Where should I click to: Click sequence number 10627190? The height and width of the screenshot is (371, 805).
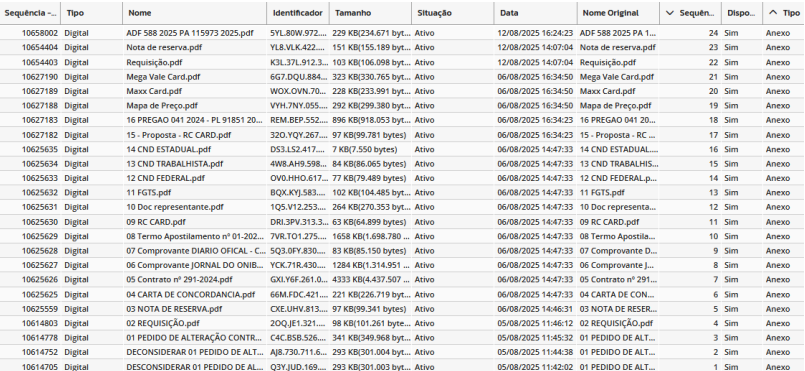click(40, 76)
